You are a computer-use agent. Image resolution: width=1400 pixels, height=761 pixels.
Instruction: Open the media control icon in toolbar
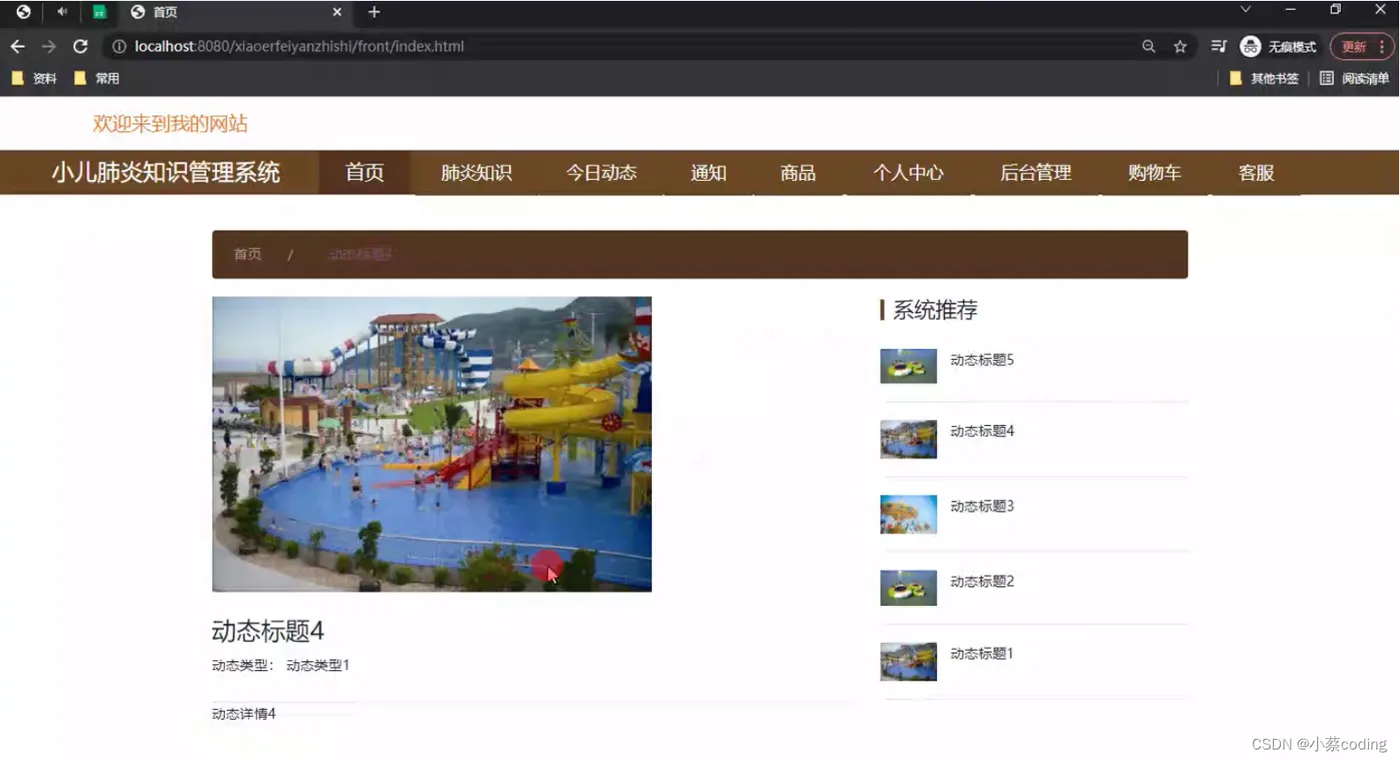pyautogui.click(x=1218, y=46)
